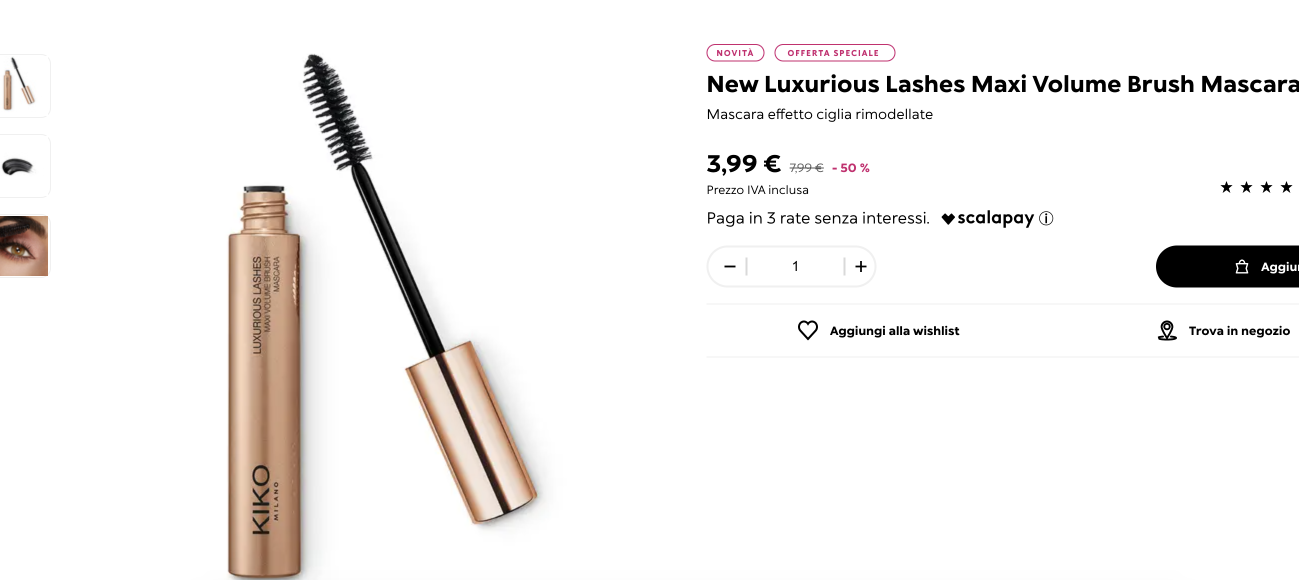
Task: Click the -50 % discount label
Action: pos(851,168)
